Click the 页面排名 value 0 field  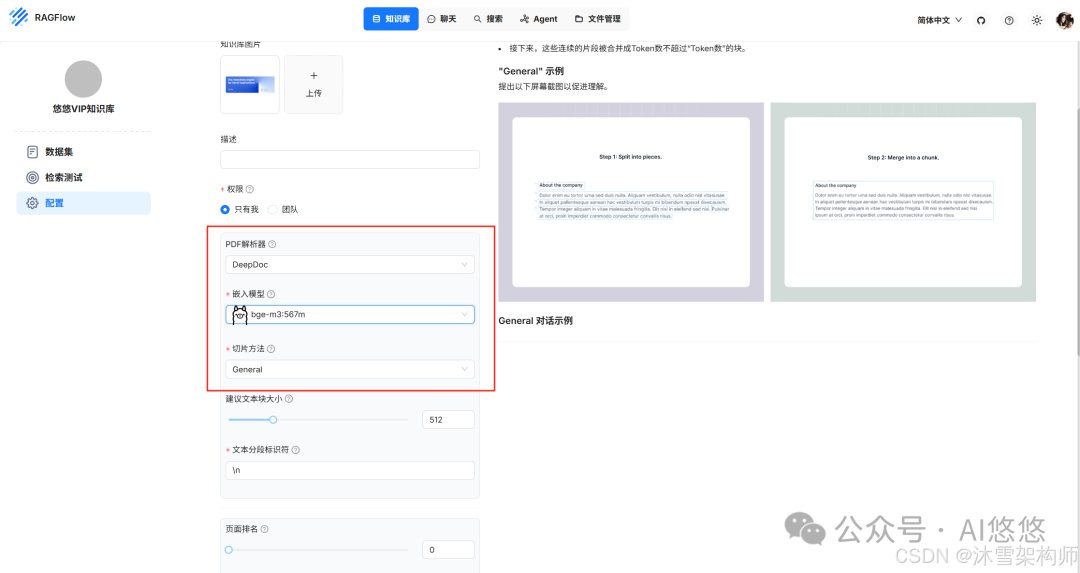(448, 550)
